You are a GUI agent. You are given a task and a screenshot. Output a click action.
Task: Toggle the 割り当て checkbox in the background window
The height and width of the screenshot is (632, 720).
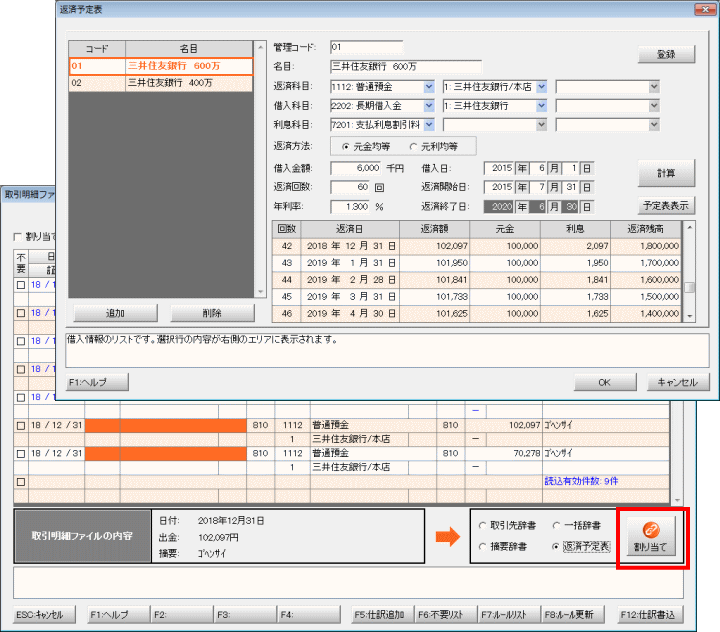(18, 237)
